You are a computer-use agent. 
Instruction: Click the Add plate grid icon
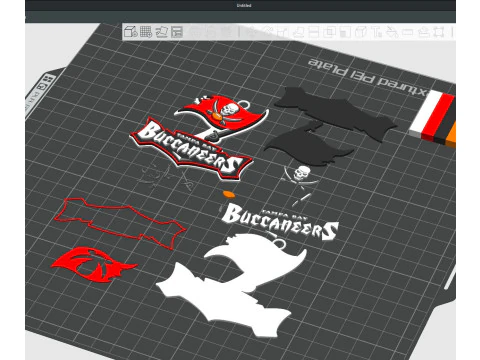point(146,32)
